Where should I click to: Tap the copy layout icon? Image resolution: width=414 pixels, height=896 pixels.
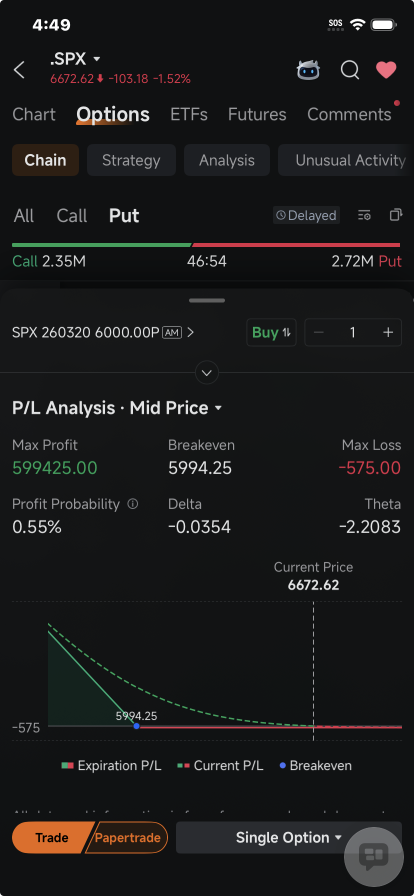click(395, 215)
